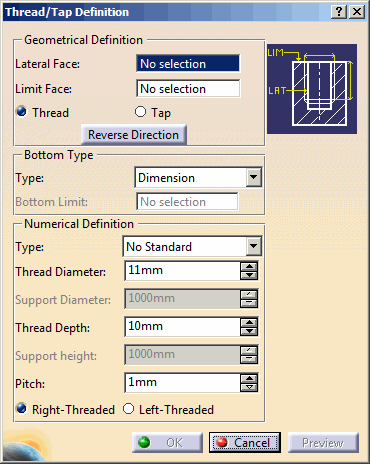Click the Limit Face selection field

pyautogui.click(x=188, y=89)
